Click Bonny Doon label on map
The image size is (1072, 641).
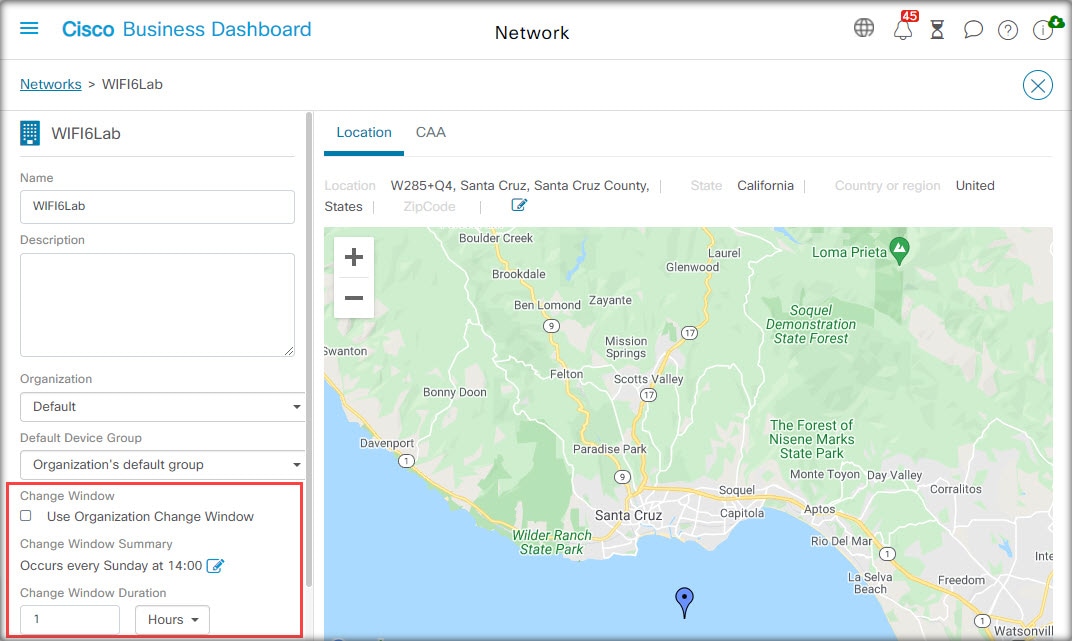(455, 392)
